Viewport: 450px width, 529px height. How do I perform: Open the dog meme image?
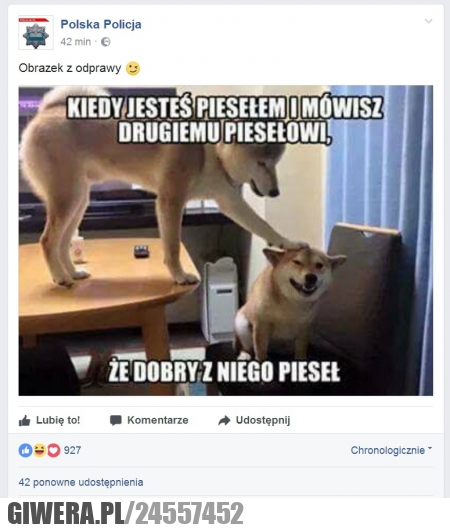226,240
